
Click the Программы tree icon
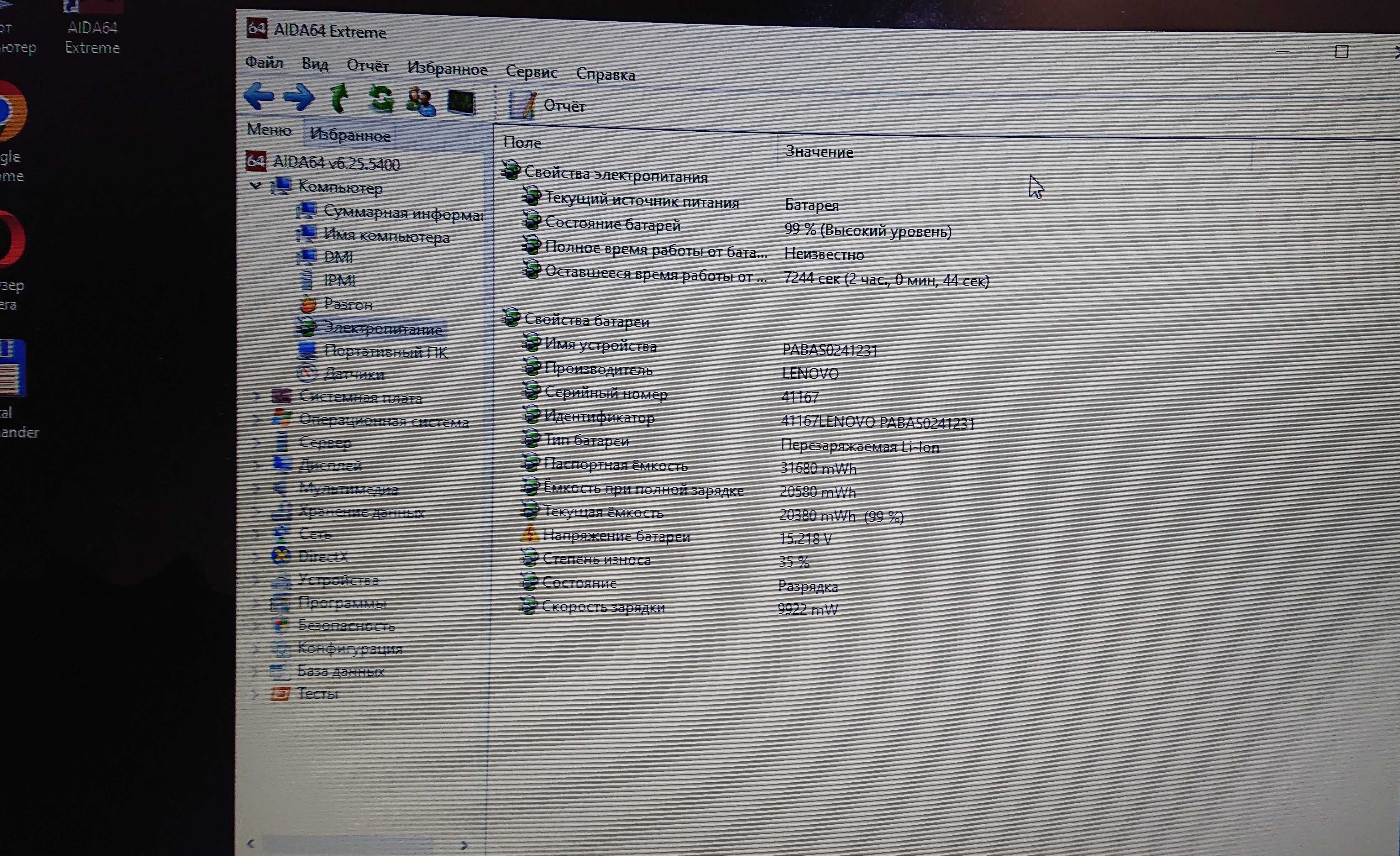coord(281,603)
